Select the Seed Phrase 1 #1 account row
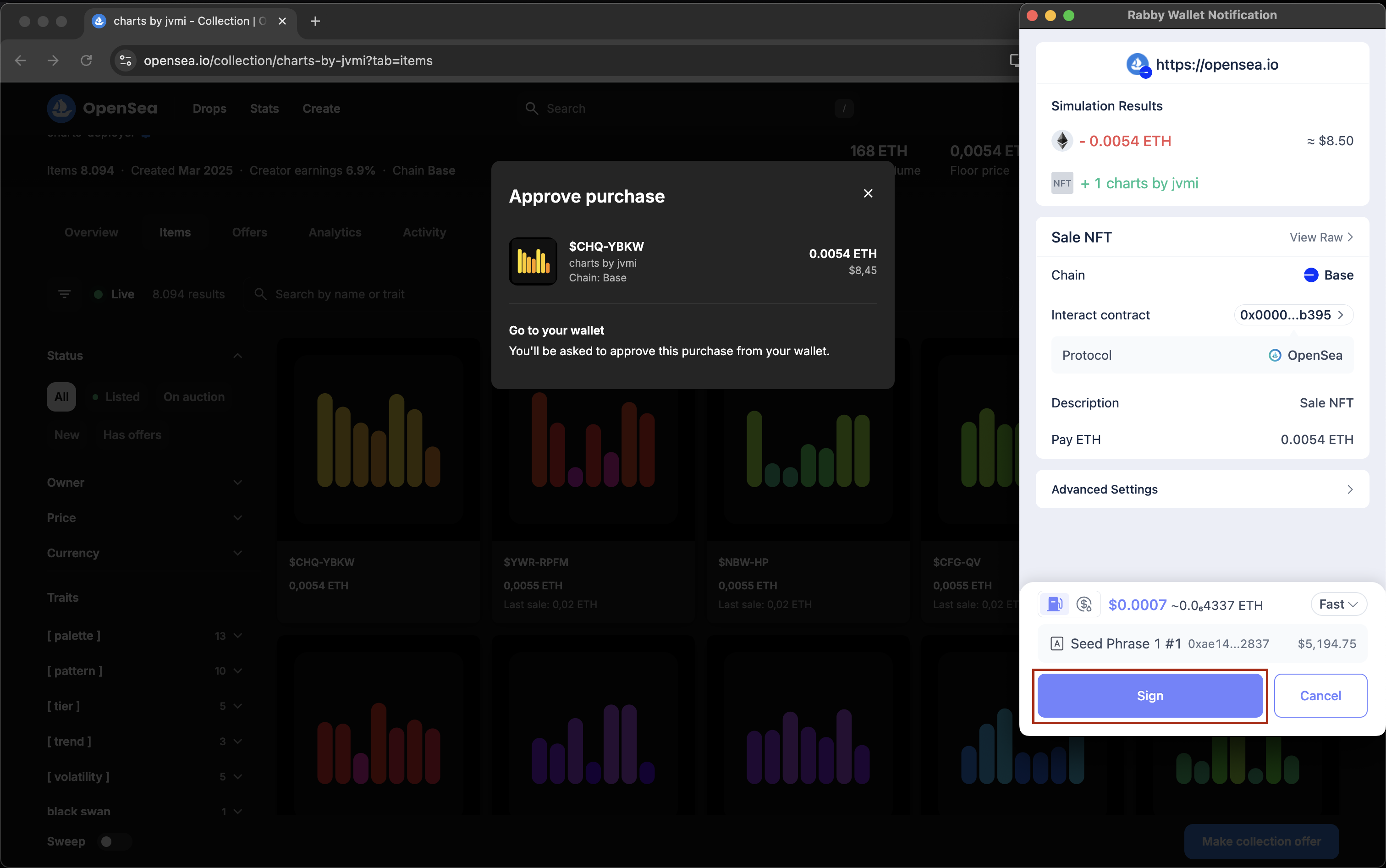Image resolution: width=1386 pixels, height=868 pixels. [1202, 643]
